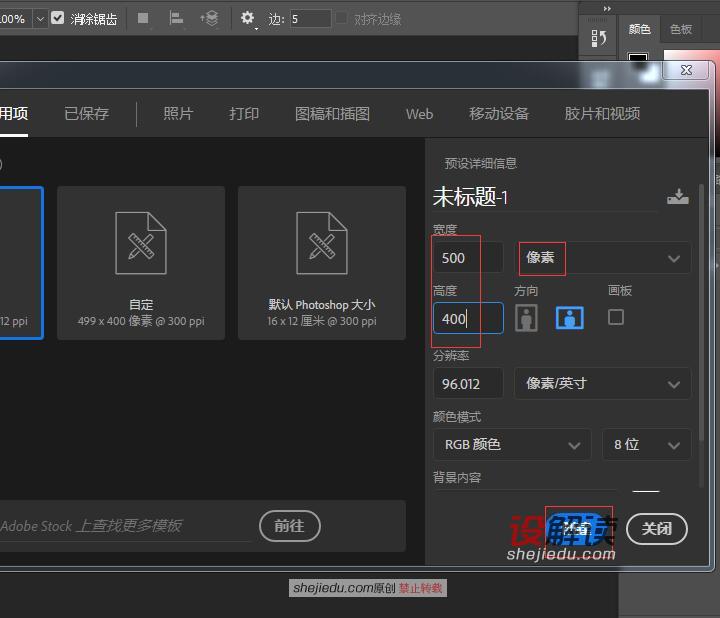Viewport: 720px width, 618px height.
Task: Open the 照片 photo tab
Action: 179,114
